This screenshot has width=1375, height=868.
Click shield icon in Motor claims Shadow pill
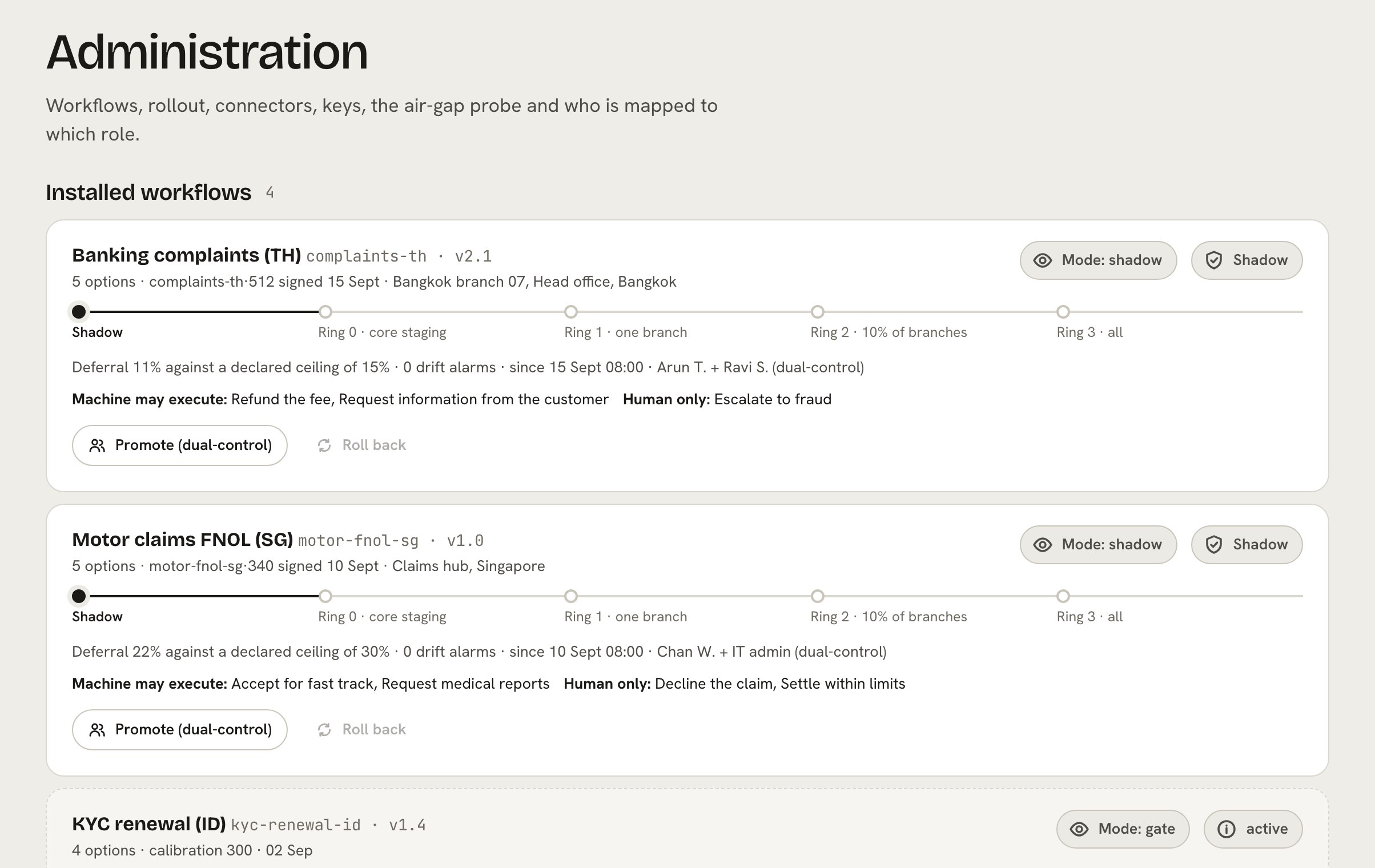click(1213, 545)
